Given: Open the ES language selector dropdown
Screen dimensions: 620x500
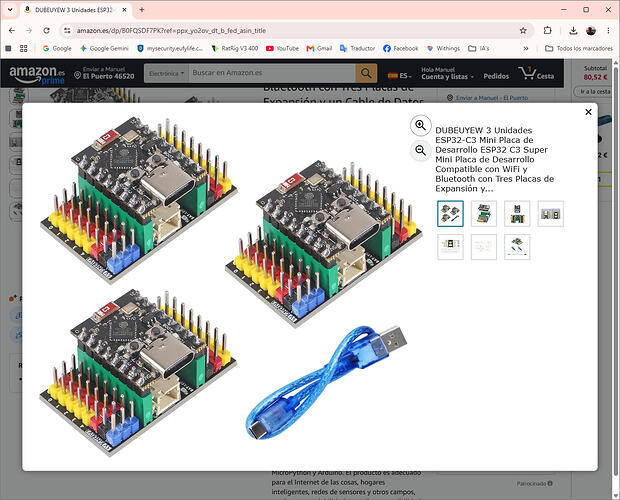Looking at the screenshot, I should coord(400,75).
